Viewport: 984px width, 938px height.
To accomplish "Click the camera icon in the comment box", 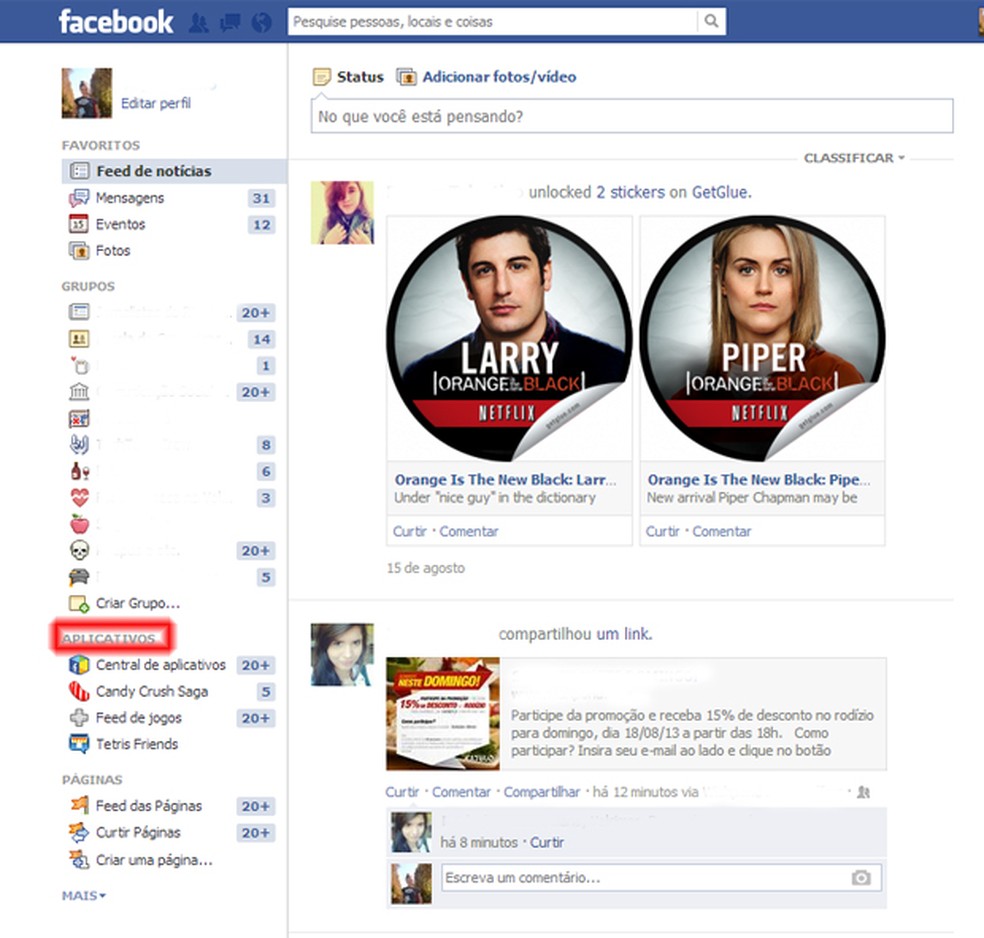I will click(x=860, y=877).
